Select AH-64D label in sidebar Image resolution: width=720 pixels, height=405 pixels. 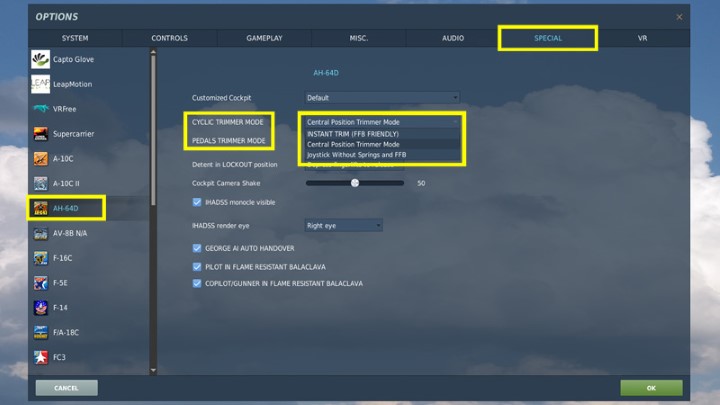coord(66,208)
